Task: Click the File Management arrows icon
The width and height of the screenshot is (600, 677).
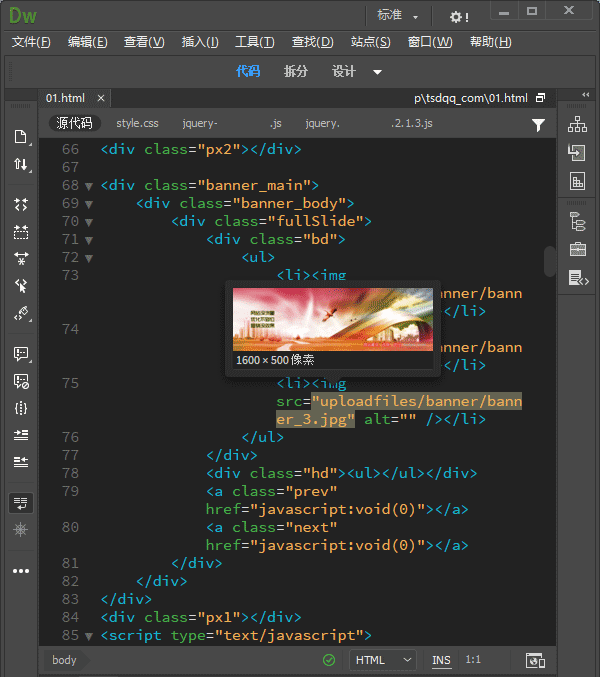Action: pos(20,164)
